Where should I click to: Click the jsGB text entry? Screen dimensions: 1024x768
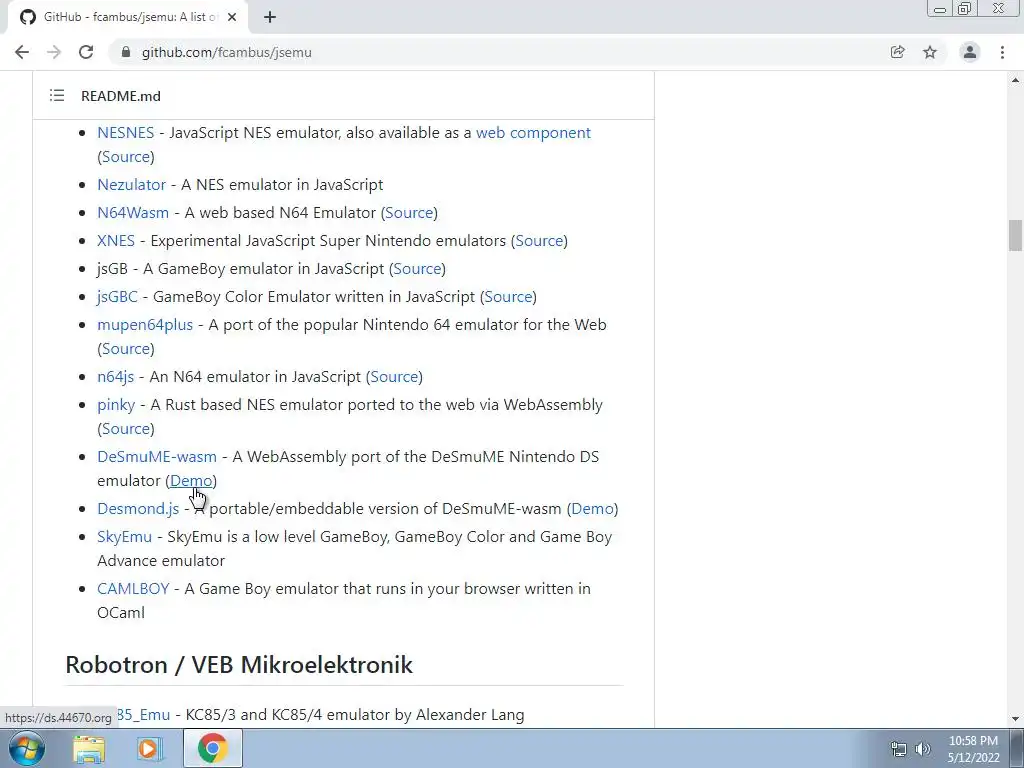click(112, 269)
